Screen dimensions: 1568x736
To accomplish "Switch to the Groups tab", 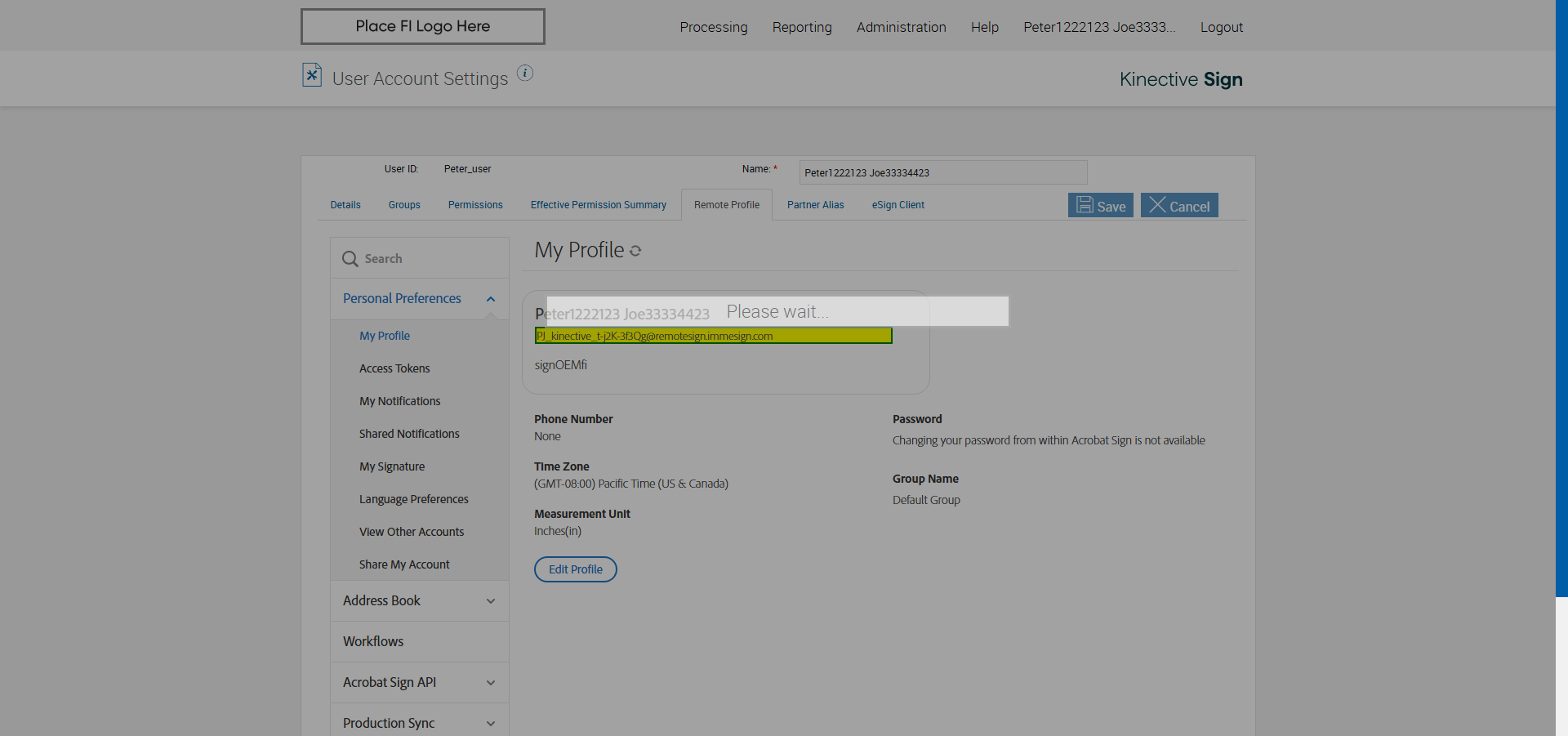I will coord(404,205).
